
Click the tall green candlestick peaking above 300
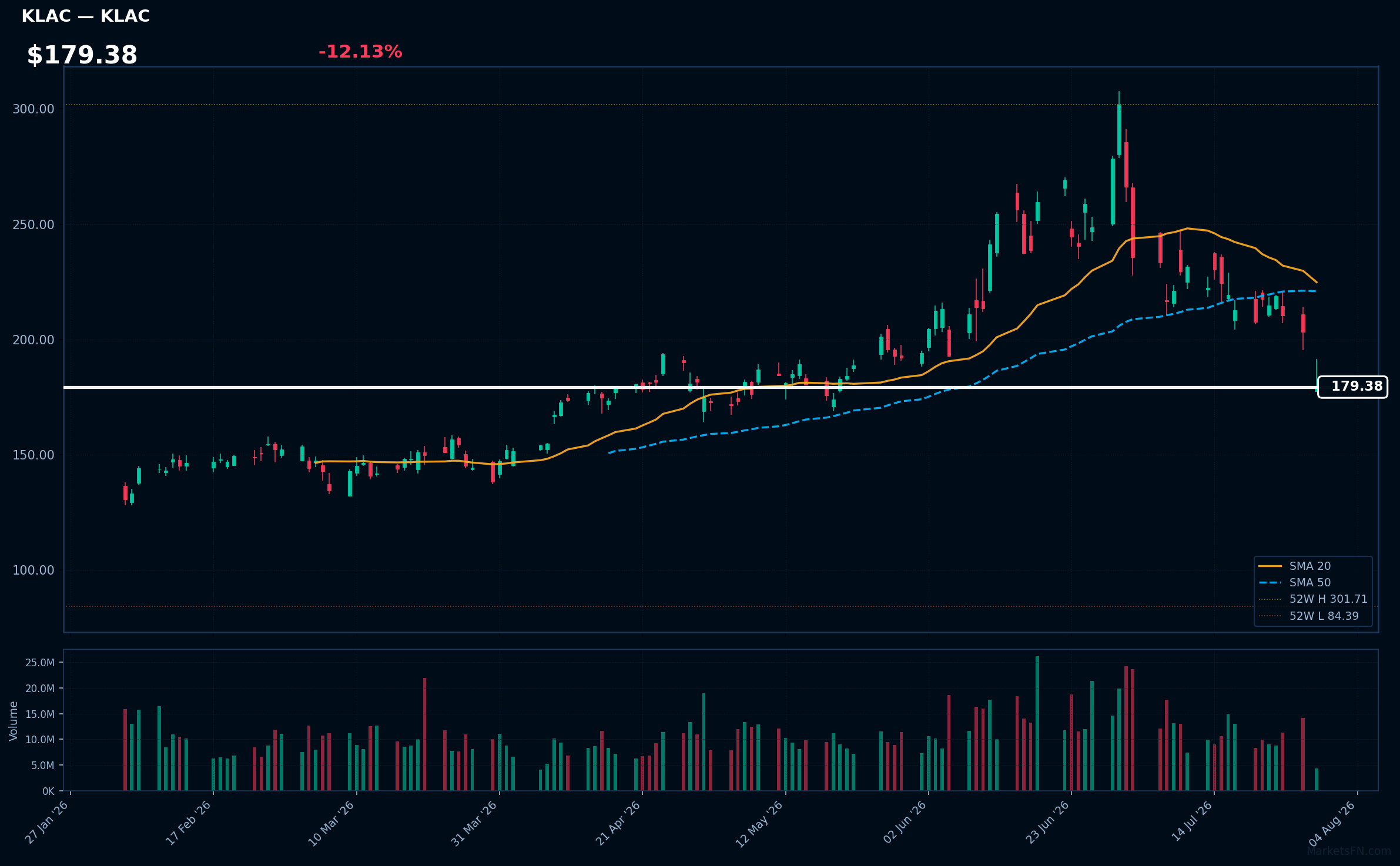tap(1119, 130)
